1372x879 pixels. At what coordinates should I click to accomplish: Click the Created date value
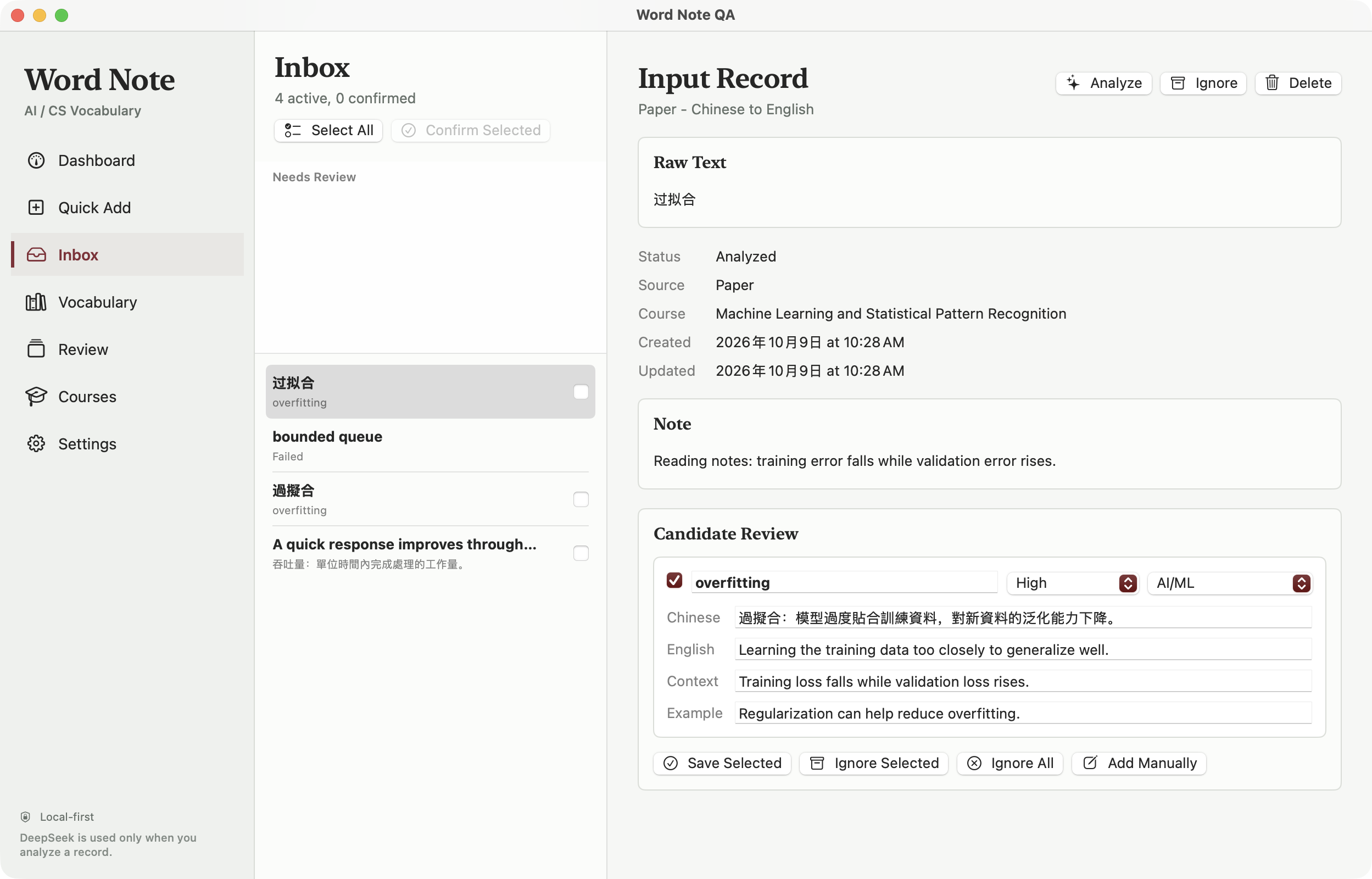pyautogui.click(x=810, y=342)
